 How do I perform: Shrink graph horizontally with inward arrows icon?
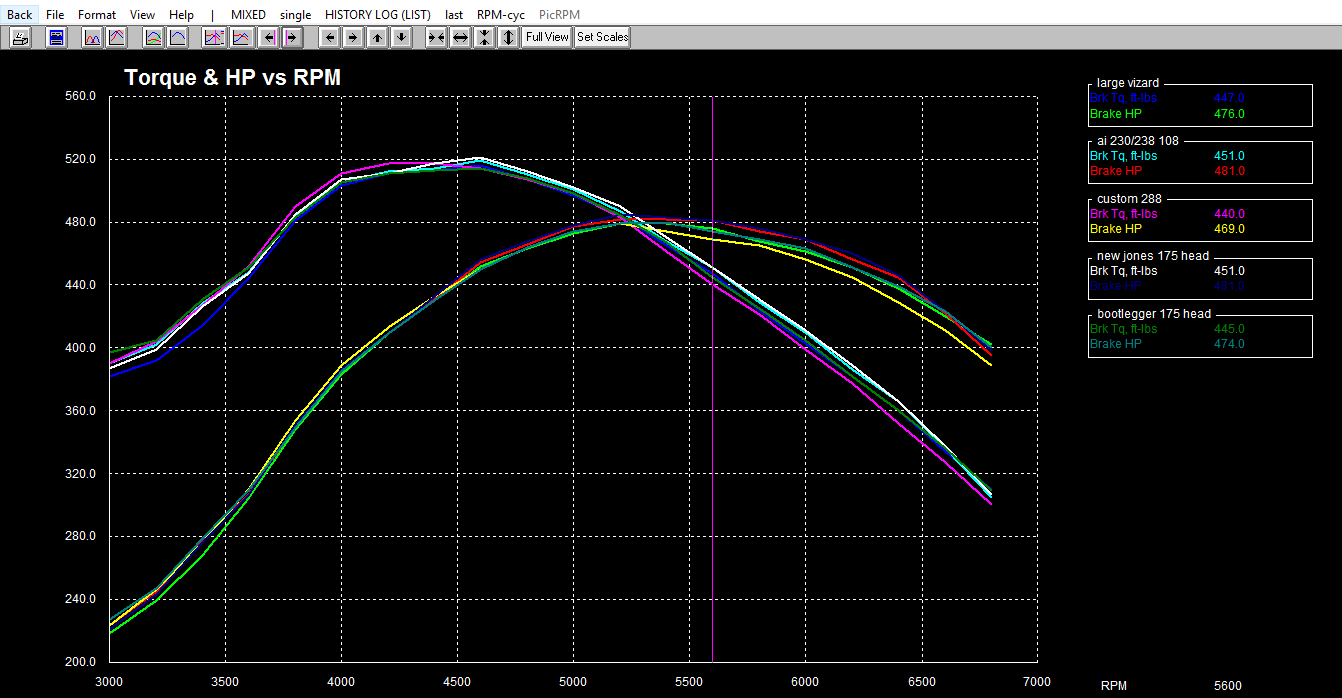tap(436, 38)
